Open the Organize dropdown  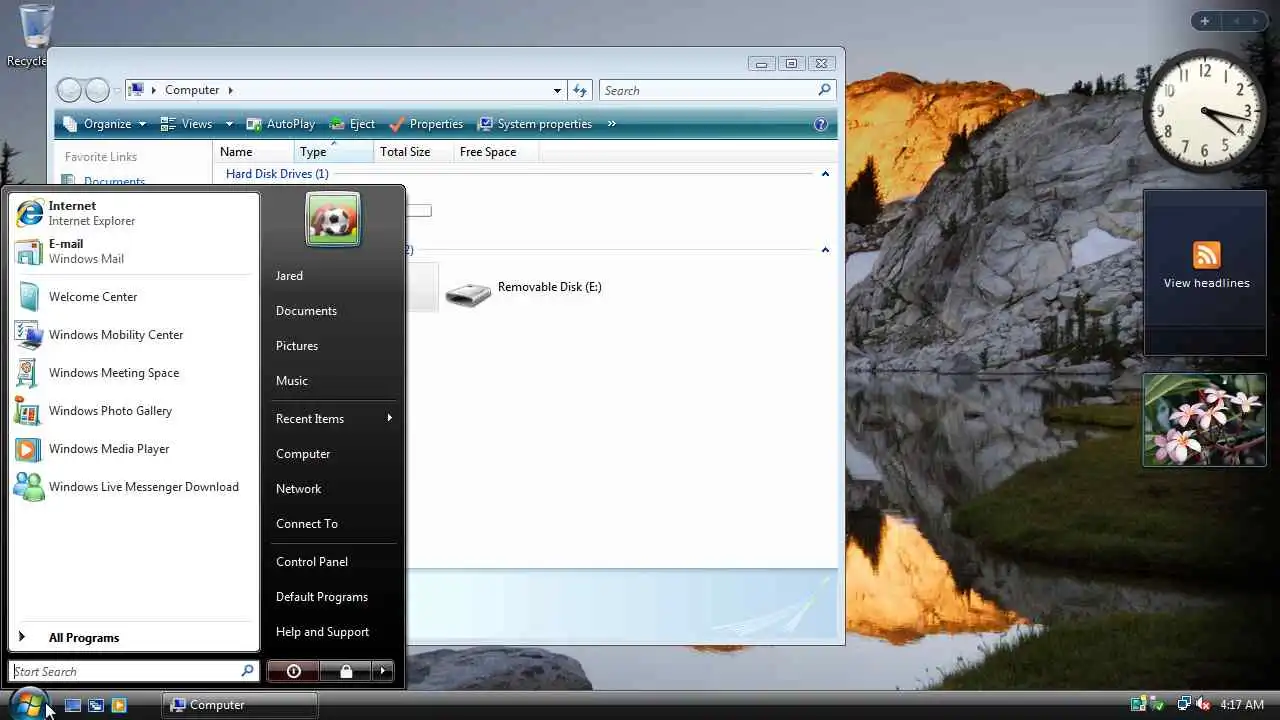click(x=104, y=124)
